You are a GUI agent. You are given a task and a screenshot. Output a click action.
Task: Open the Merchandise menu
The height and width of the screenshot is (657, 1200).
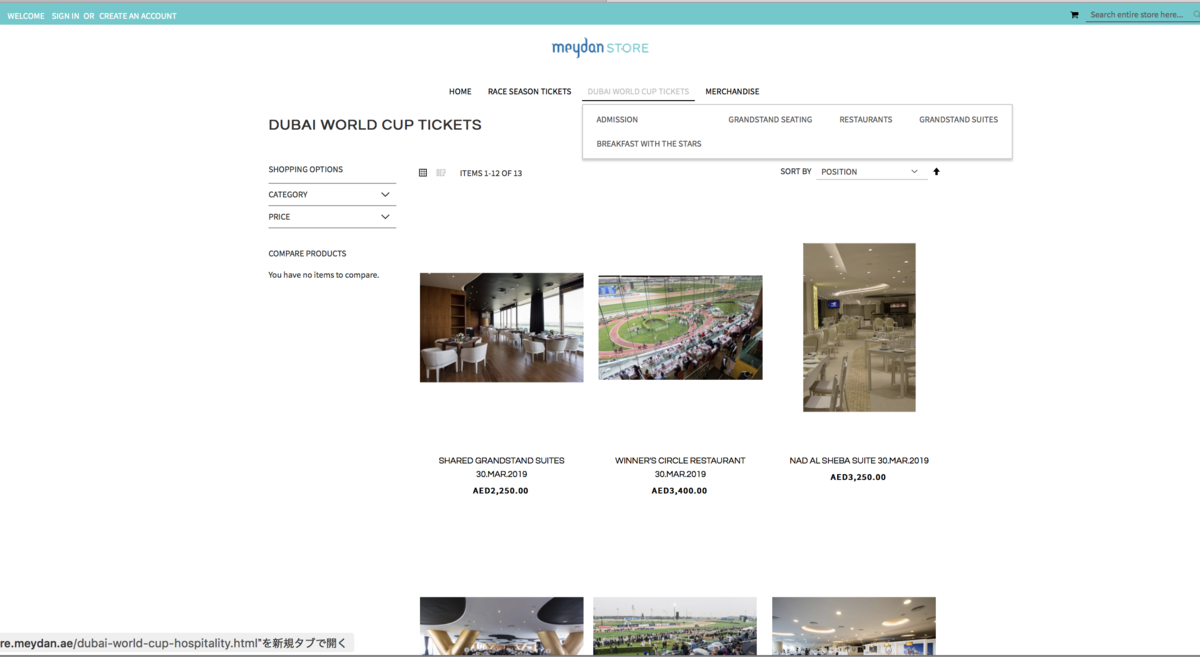(732, 91)
